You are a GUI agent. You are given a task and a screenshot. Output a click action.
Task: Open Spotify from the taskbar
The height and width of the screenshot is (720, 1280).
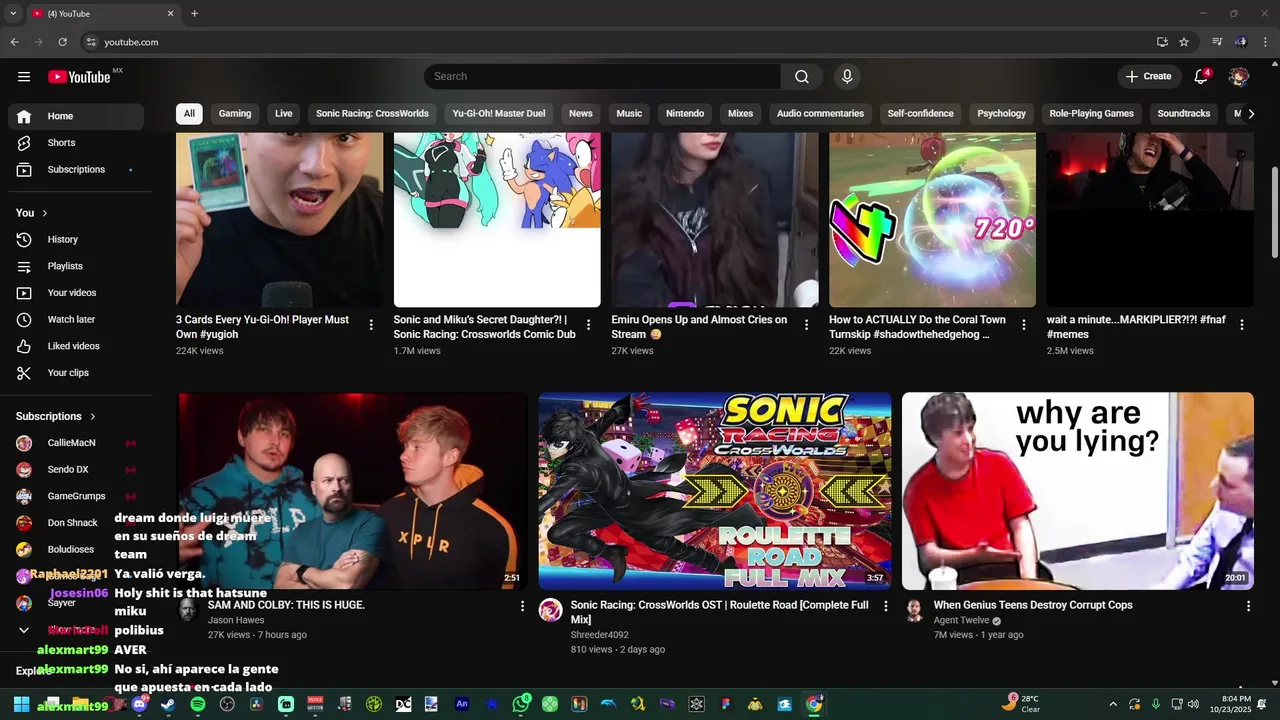click(197, 704)
